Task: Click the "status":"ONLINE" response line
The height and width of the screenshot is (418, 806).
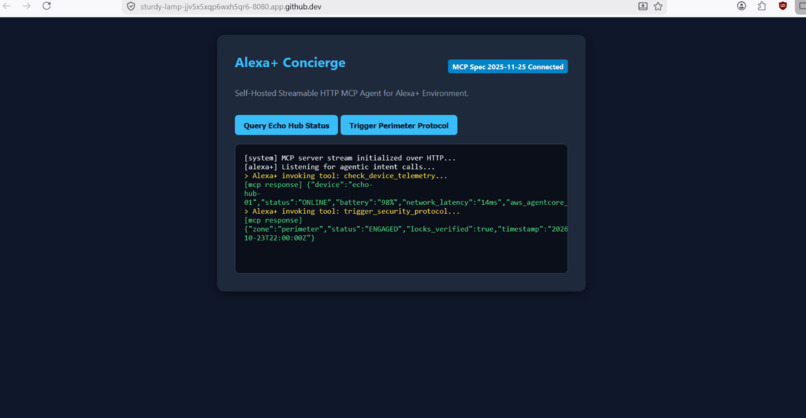Action: [x=405, y=203]
